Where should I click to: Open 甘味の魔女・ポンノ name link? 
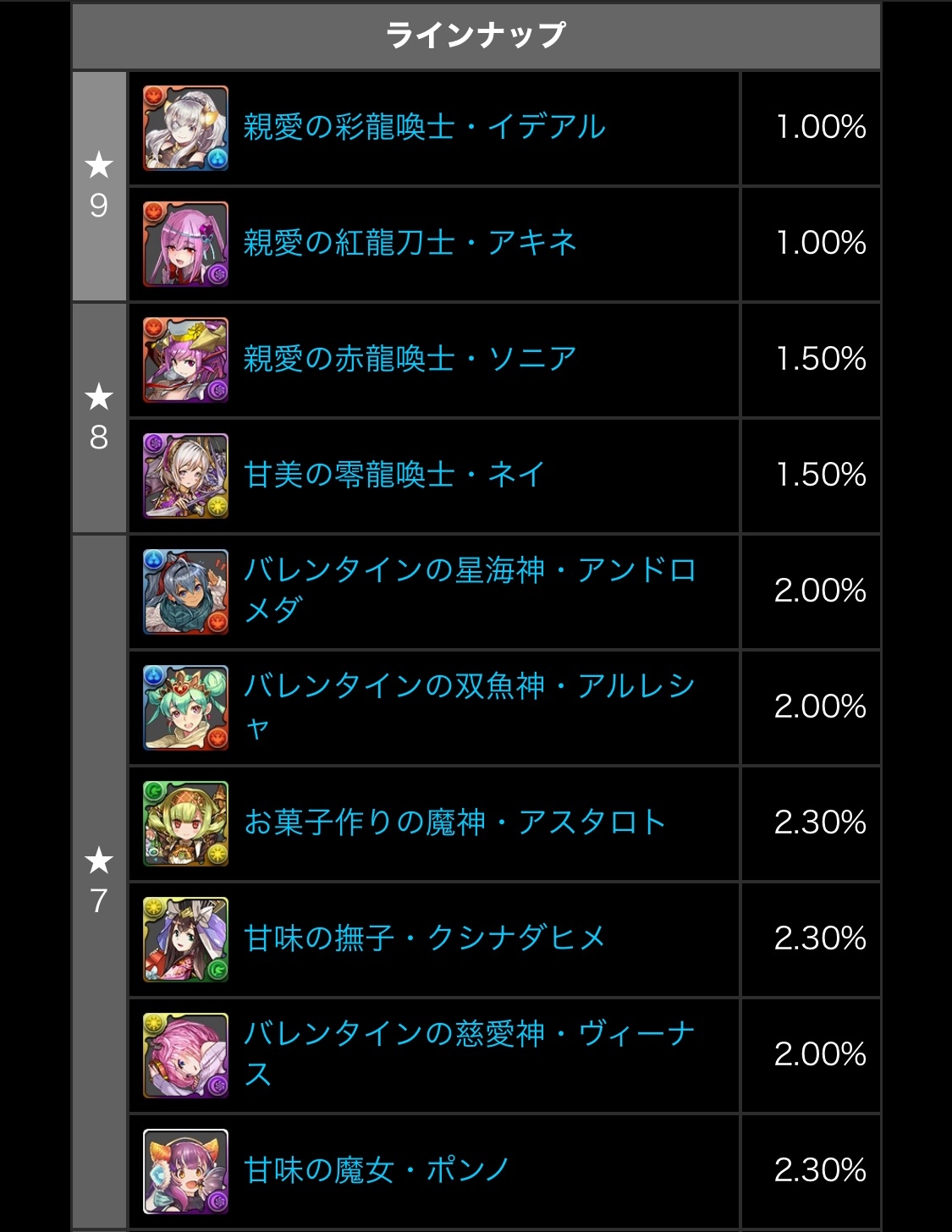[x=377, y=1170]
